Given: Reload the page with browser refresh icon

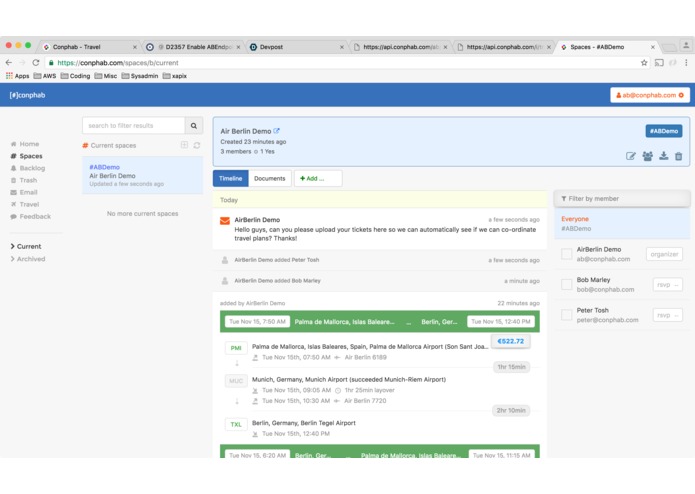Looking at the screenshot, I should click(36, 62).
